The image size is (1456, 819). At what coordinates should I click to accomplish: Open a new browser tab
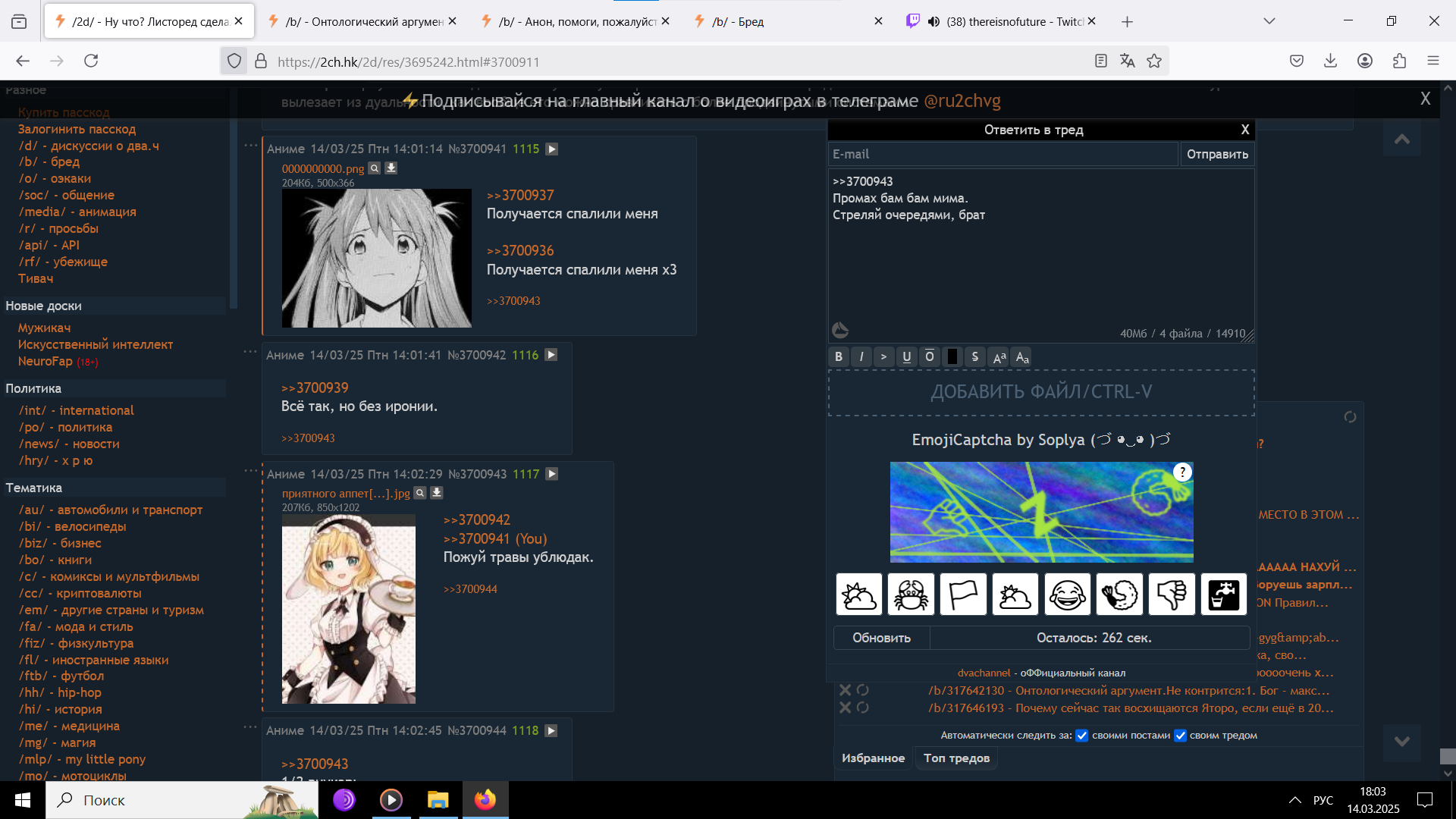(1128, 22)
